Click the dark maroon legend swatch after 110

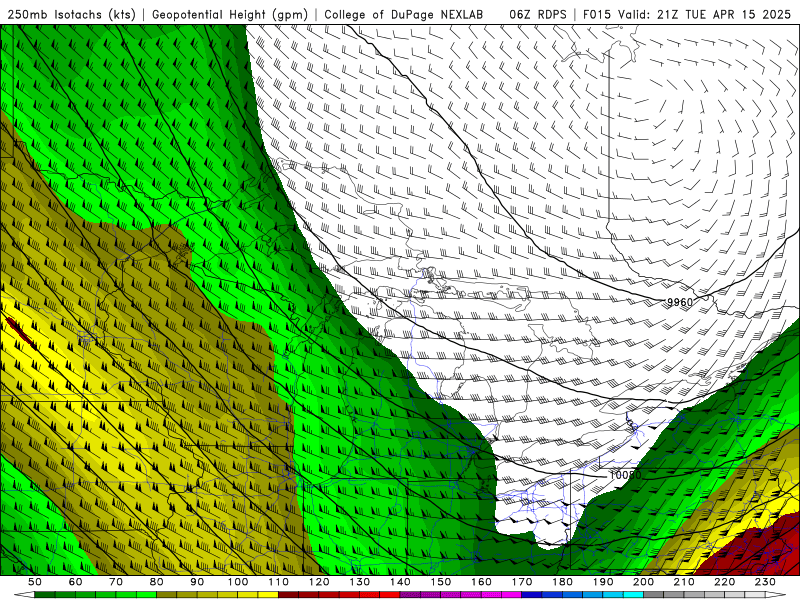[288, 594]
